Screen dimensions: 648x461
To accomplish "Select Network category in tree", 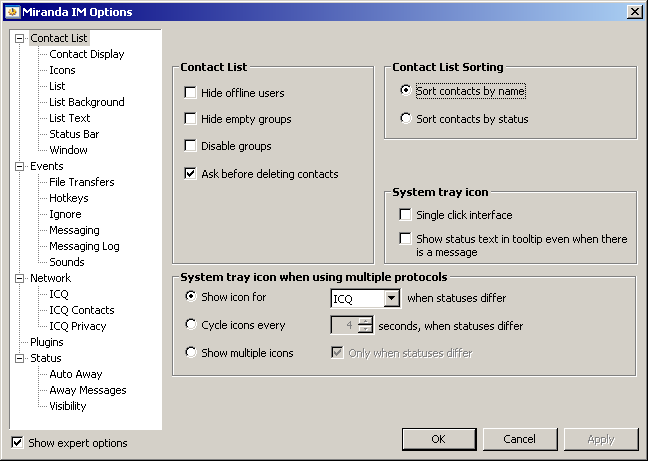I will [50, 278].
